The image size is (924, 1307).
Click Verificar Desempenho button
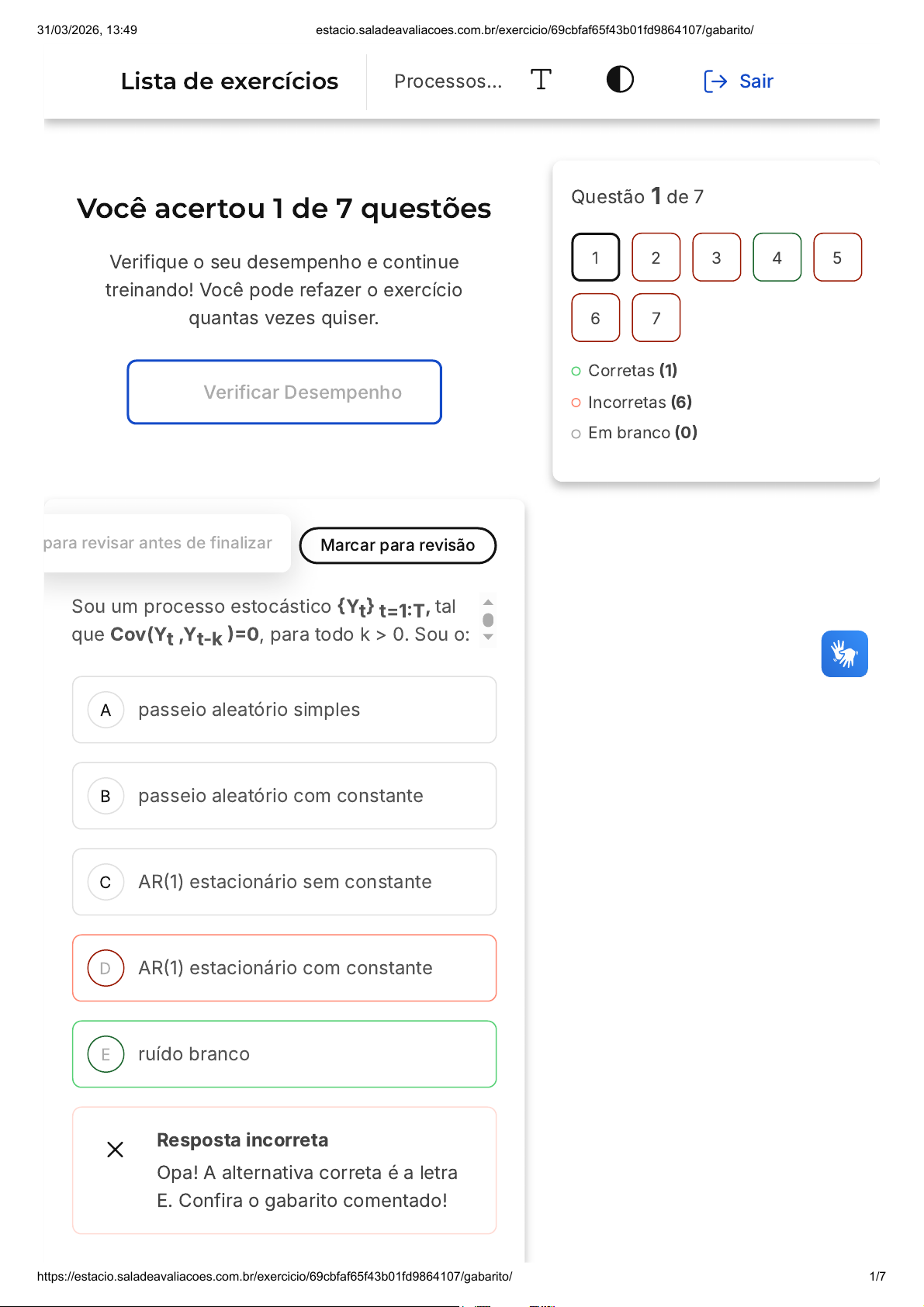click(x=285, y=392)
